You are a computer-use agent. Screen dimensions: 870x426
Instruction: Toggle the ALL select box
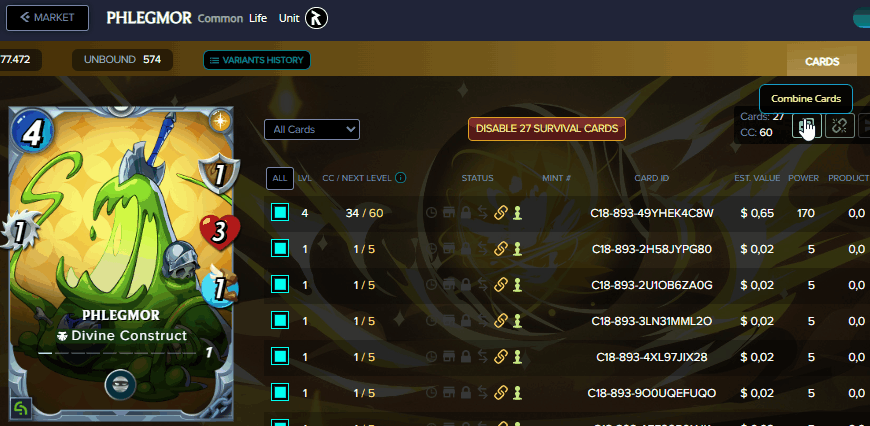(280, 179)
